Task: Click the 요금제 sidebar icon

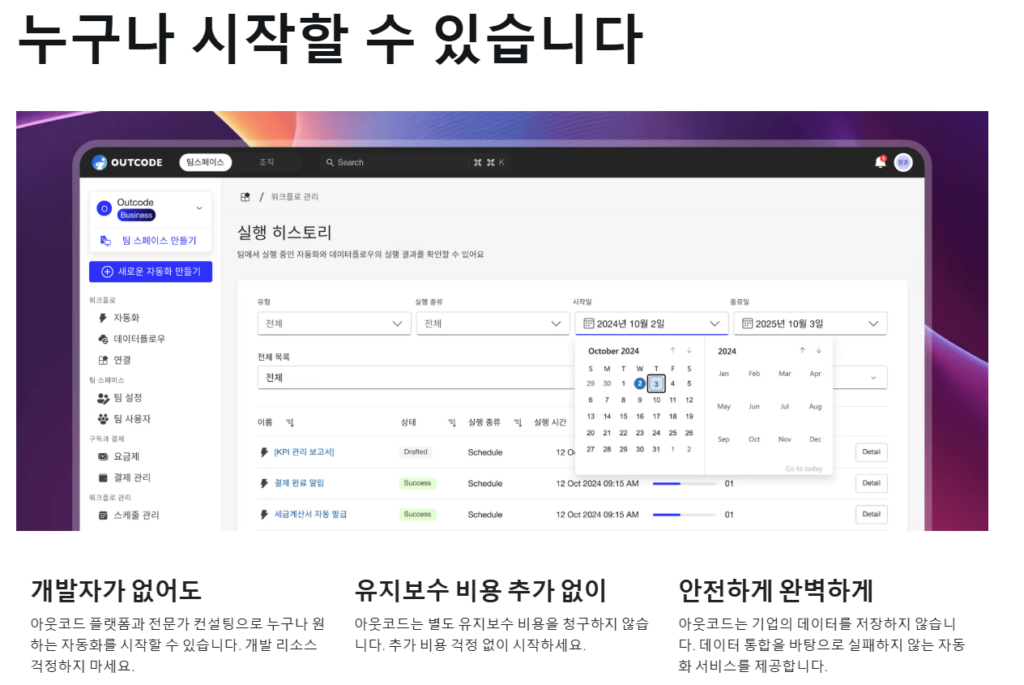Action: [103, 456]
